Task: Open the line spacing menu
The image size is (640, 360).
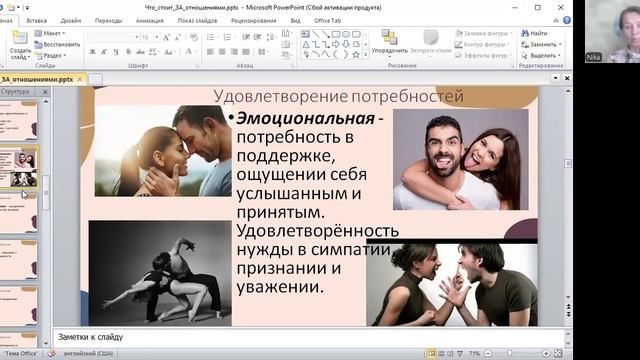Action: click(x=271, y=37)
